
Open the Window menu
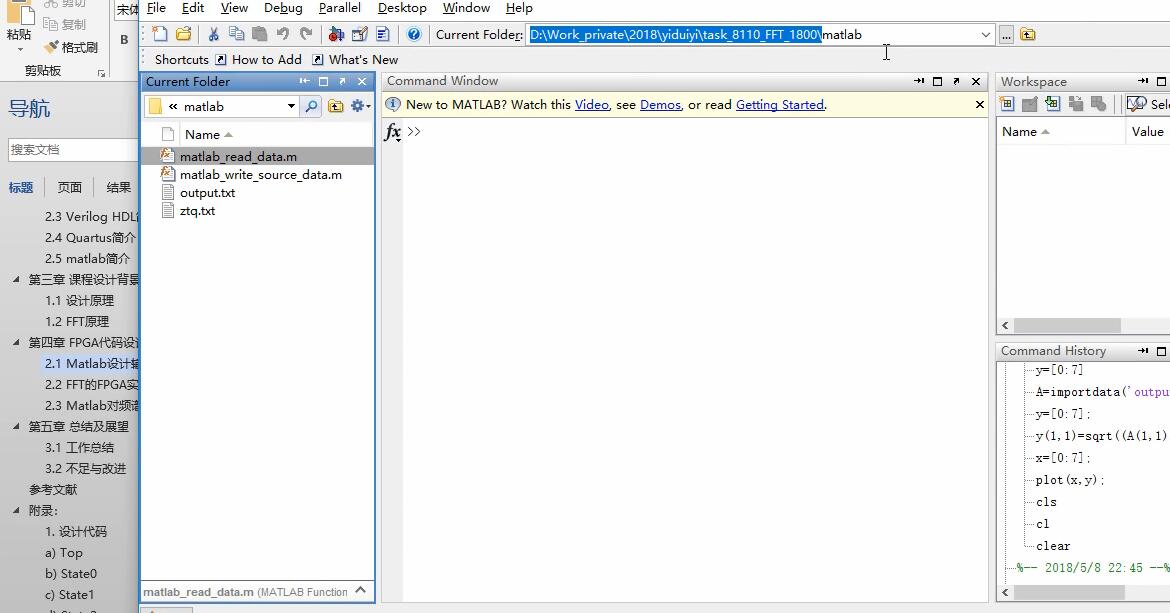[466, 8]
